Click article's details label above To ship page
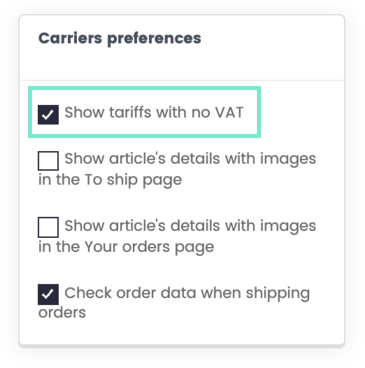The height and width of the screenshot is (368, 365). point(190,159)
